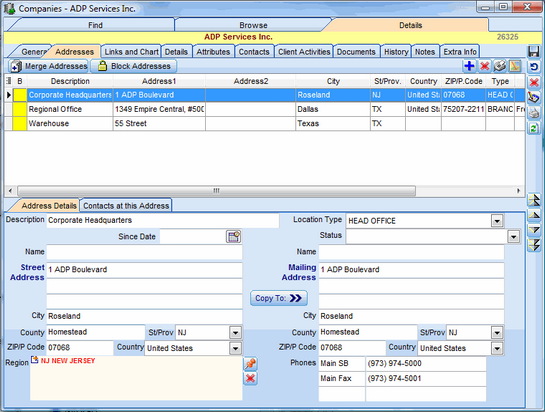This screenshot has height=412, width=545.
Task: Click the yellow B cell of Warehouse row
Action: click(x=20, y=123)
